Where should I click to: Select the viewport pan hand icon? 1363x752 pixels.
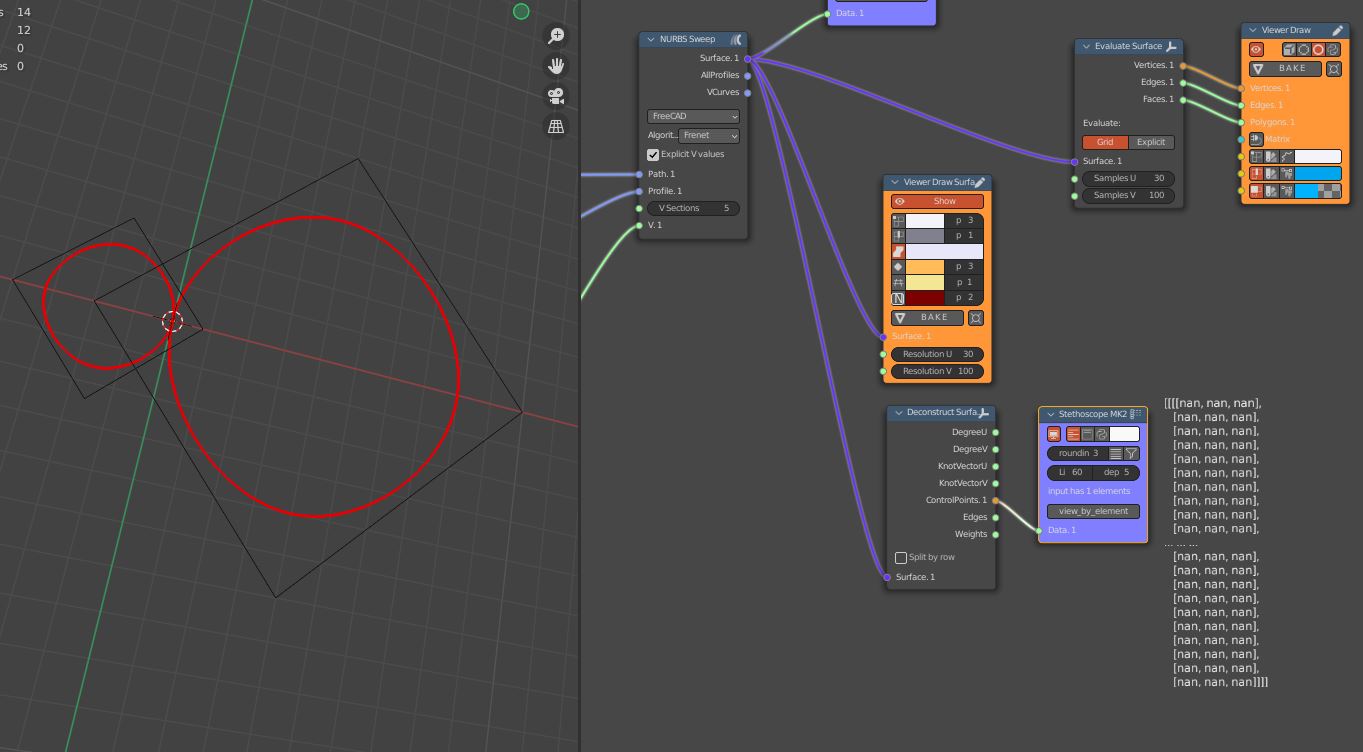tap(557, 66)
